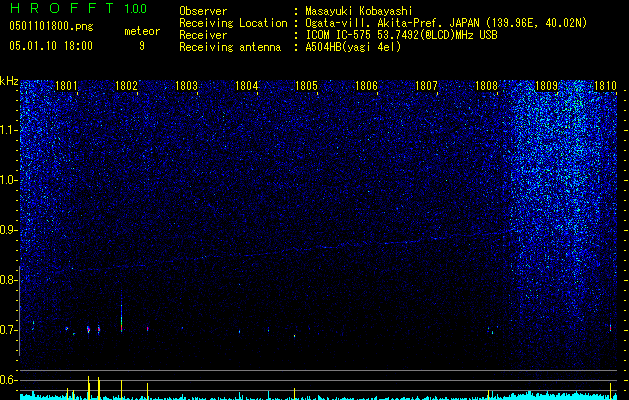Click the meteor count value 9
Screen dimensions: 629x400
142,46
